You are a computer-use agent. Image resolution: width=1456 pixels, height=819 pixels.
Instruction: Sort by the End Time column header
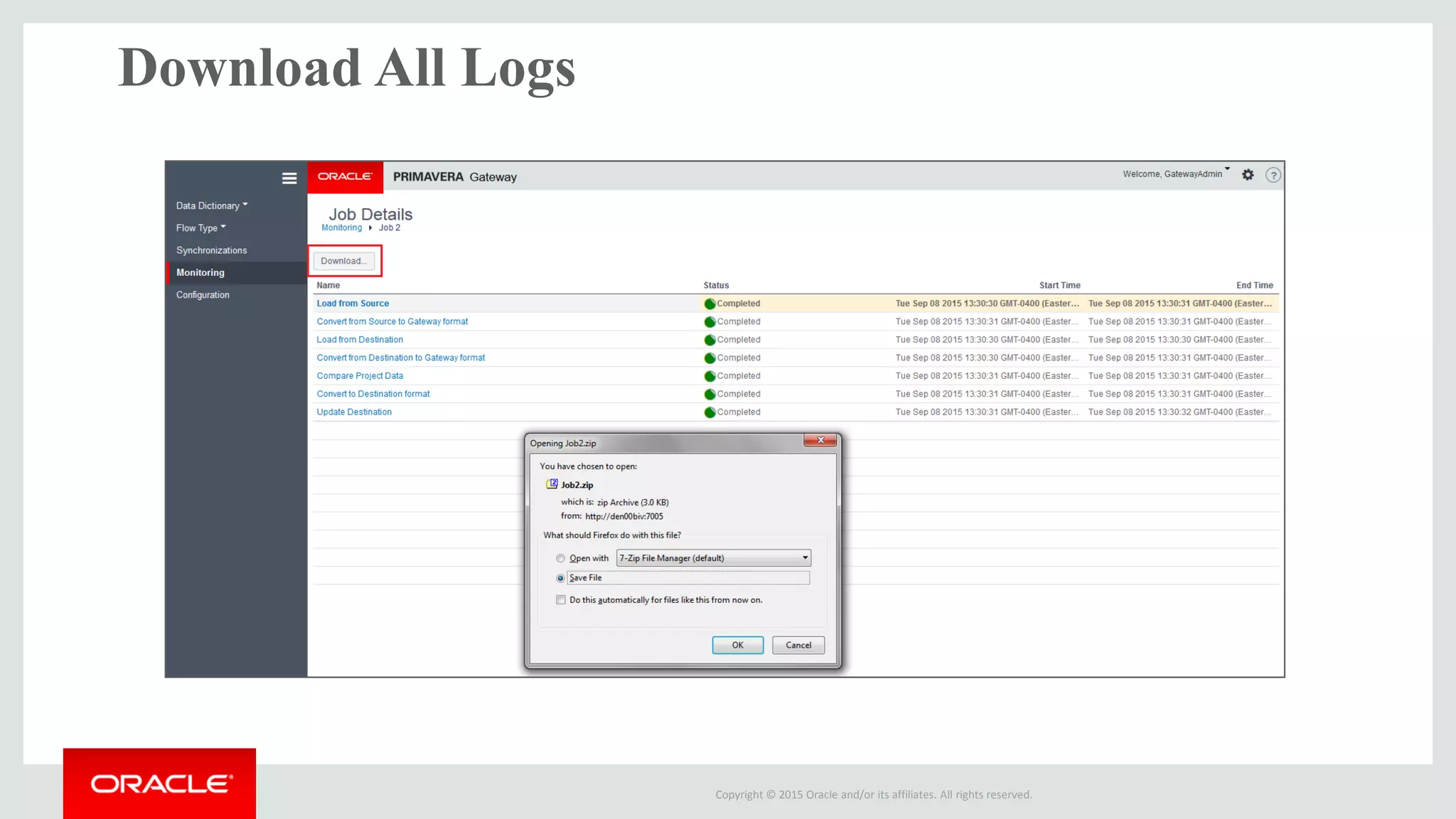pyautogui.click(x=1254, y=285)
